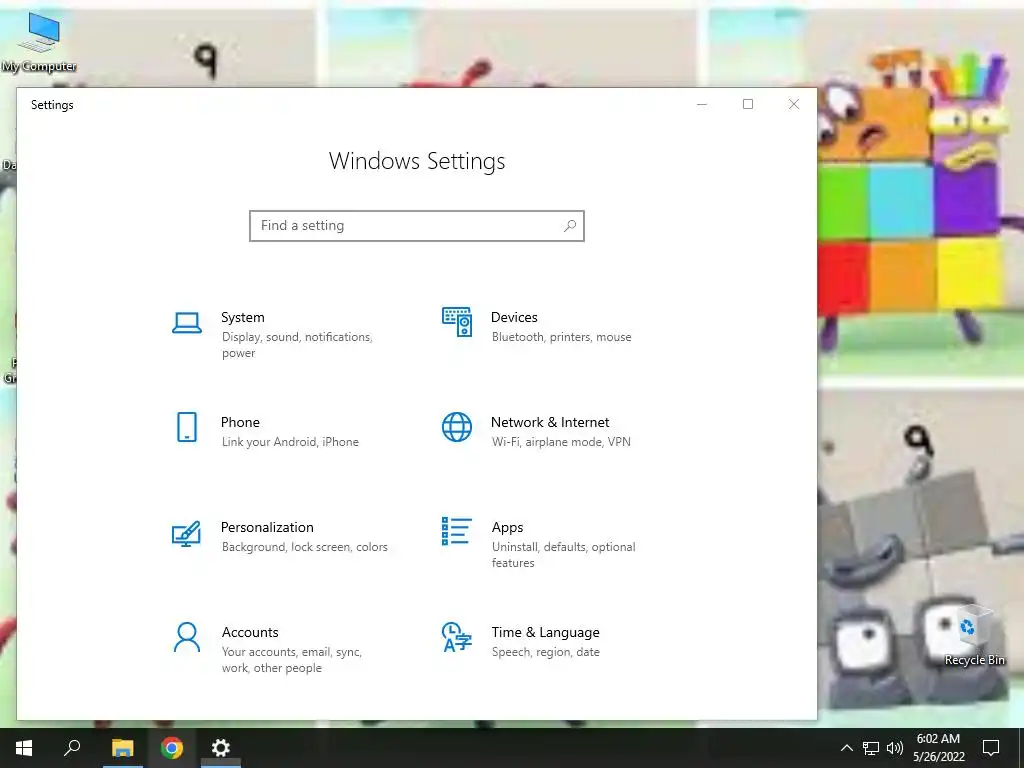1024x768 pixels.
Task: Click 'Display, sound, notifications, power' description
Action: pos(297,345)
